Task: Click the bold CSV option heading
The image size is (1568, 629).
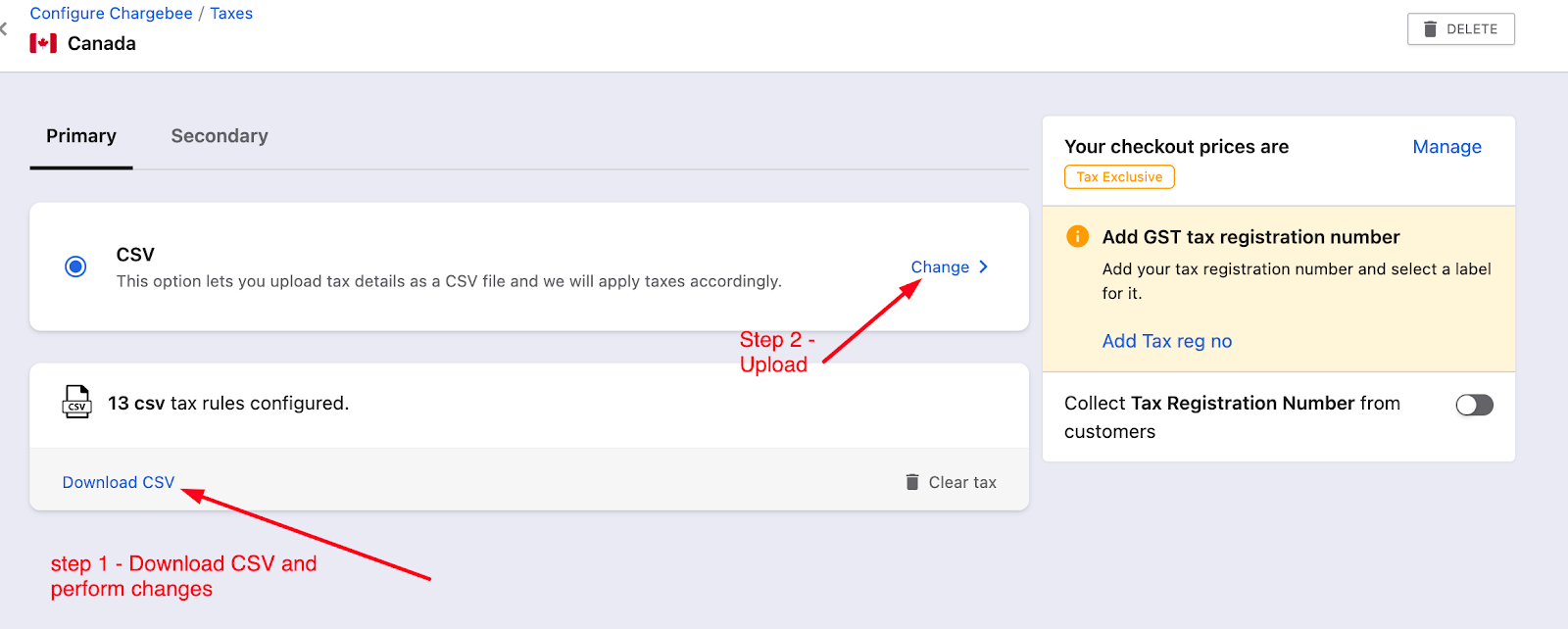Action: pyautogui.click(x=135, y=255)
